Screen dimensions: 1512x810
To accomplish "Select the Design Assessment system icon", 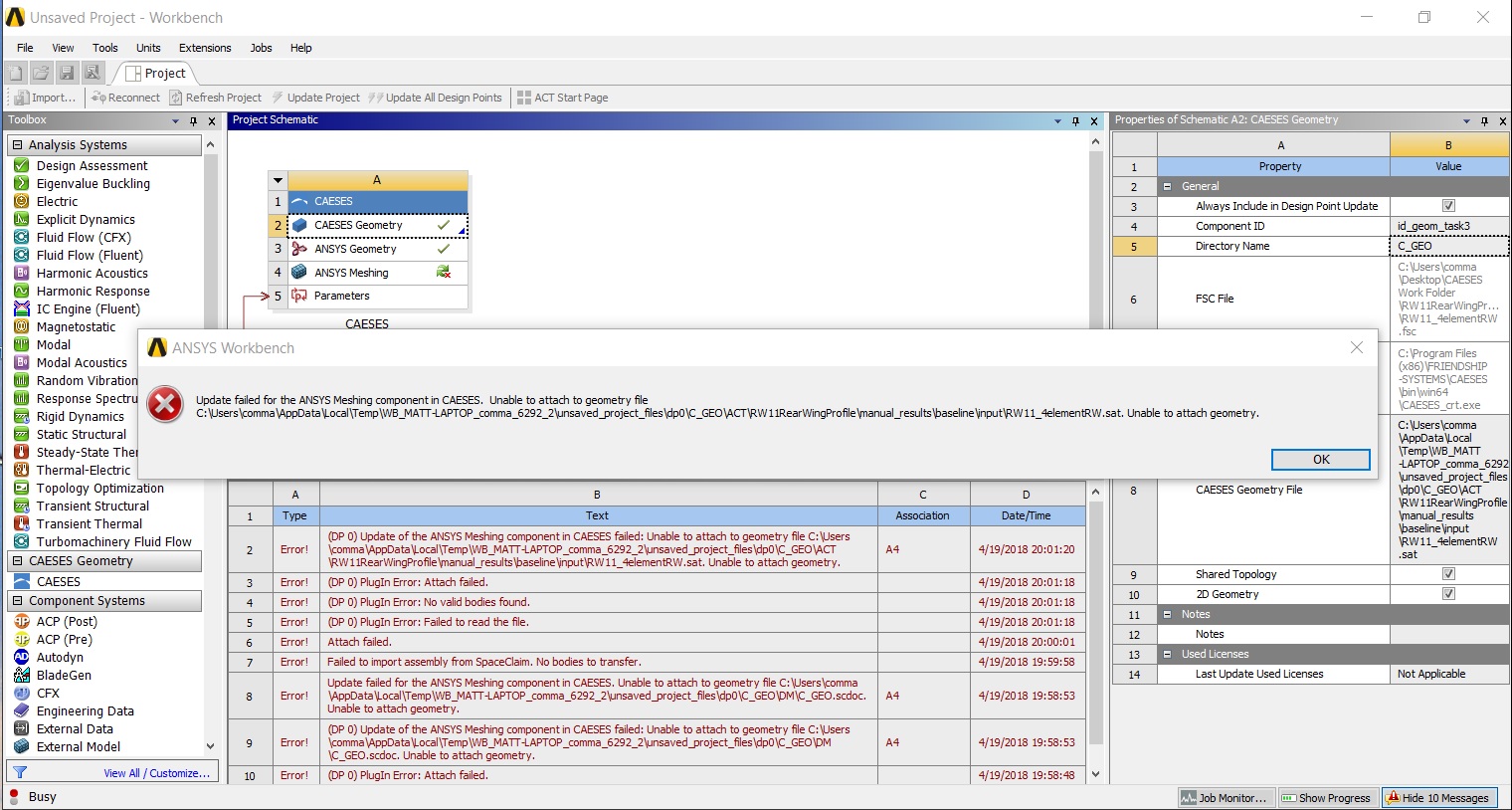I will point(21,166).
